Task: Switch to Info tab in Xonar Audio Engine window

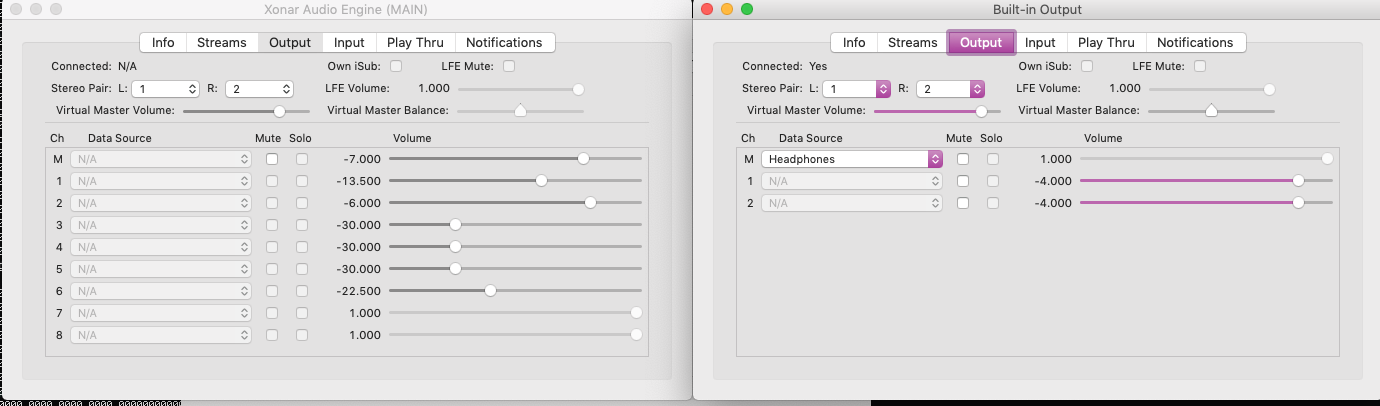Action: pos(163,43)
